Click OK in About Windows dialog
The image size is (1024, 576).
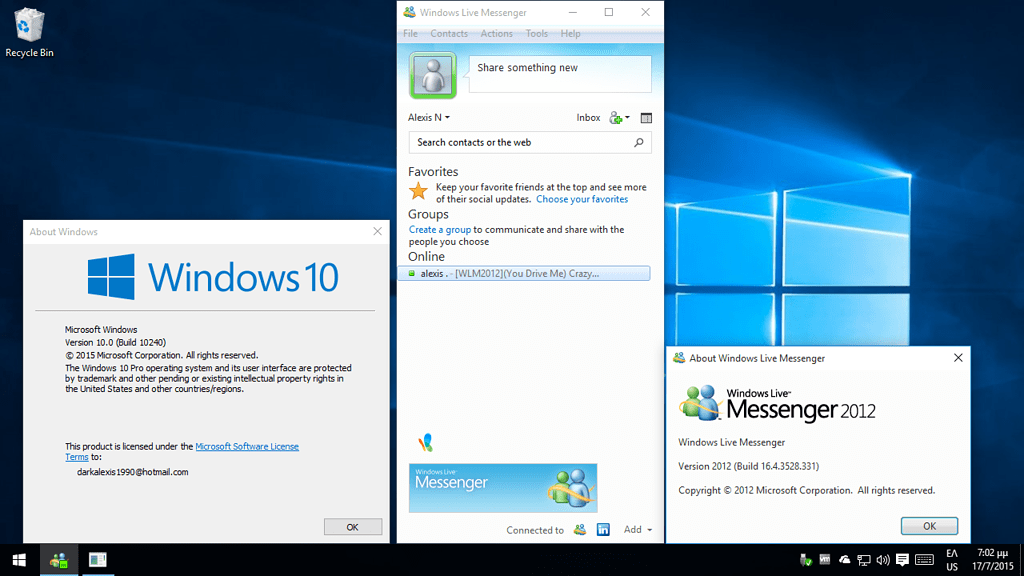(x=352, y=526)
